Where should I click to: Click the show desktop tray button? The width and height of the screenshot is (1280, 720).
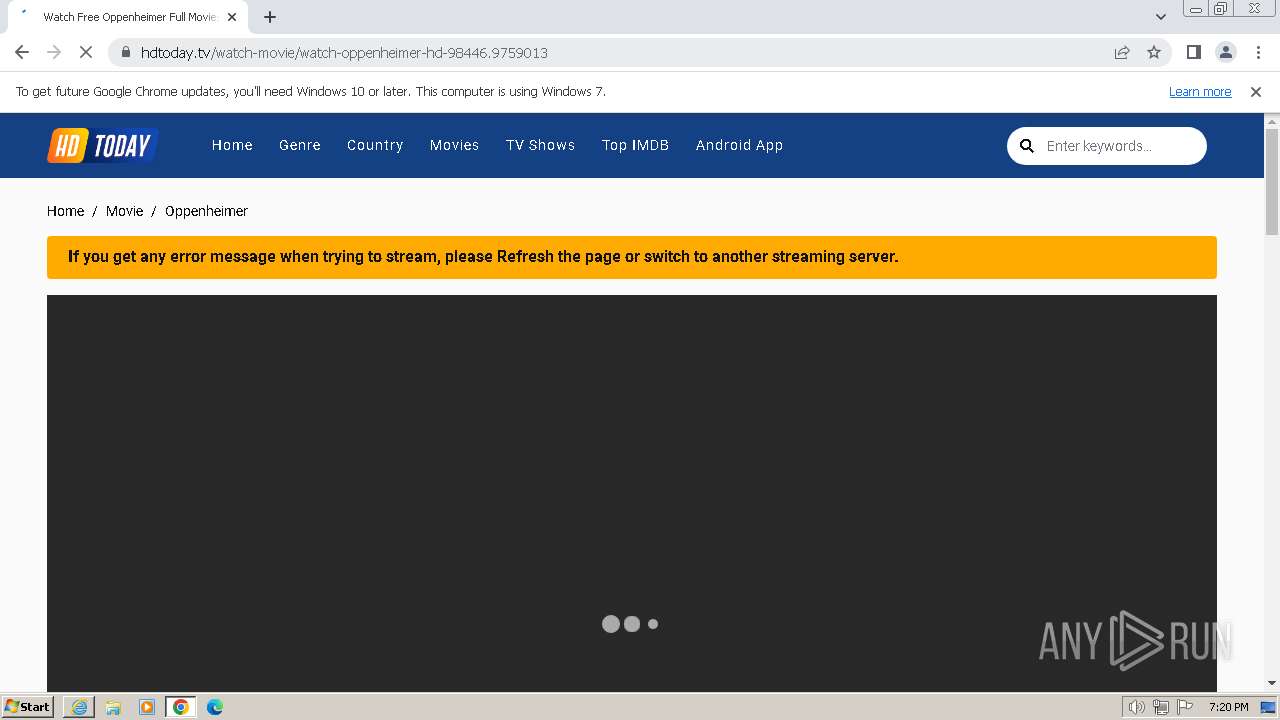click(x=1269, y=707)
